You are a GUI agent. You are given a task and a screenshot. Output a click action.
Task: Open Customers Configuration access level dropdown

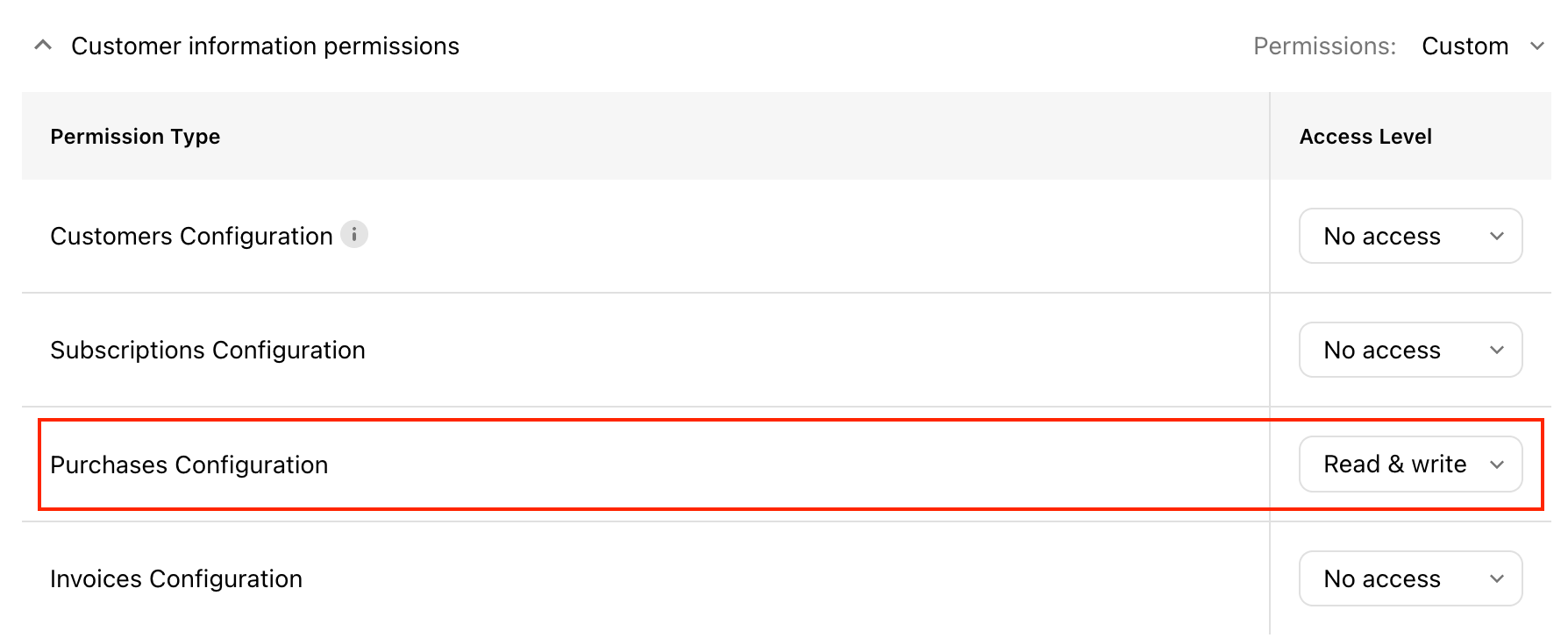[x=1410, y=236]
